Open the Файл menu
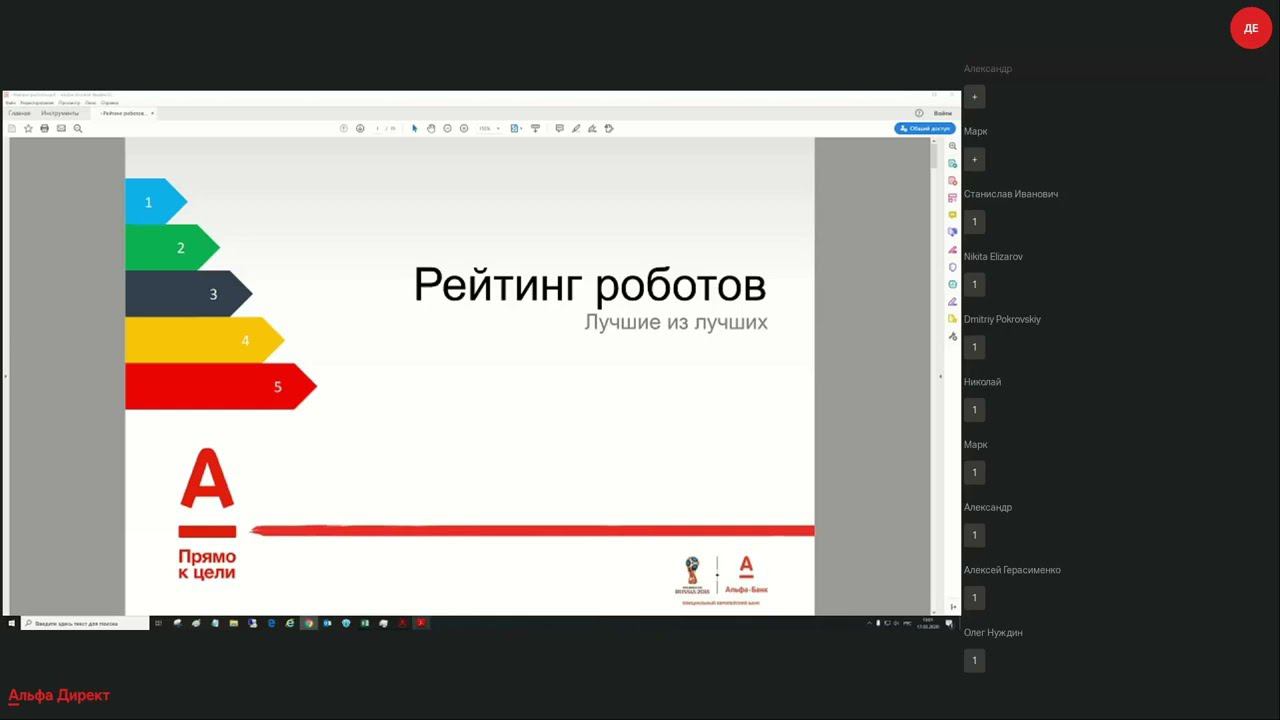The height and width of the screenshot is (720, 1280). click(x=10, y=102)
